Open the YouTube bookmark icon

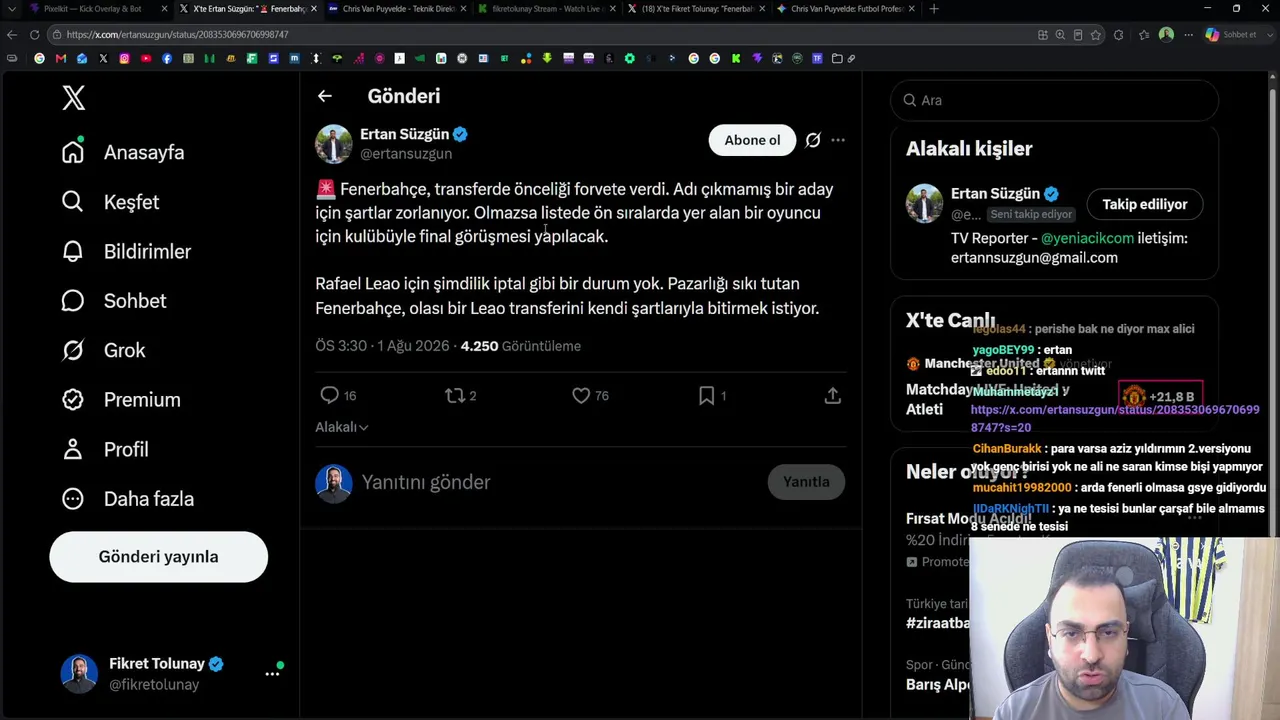coord(145,59)
